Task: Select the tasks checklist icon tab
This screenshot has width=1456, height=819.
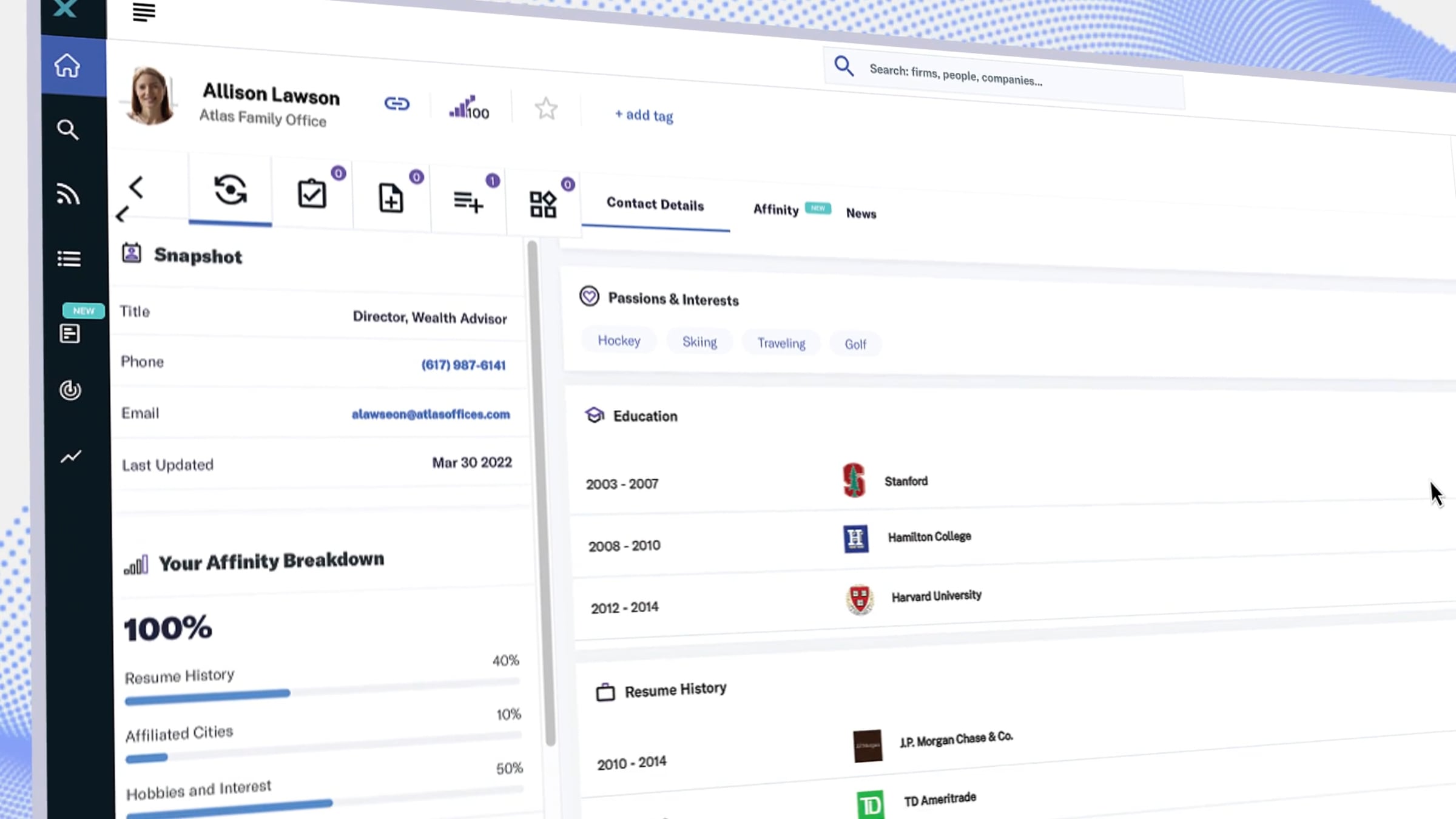Action: click(x=312, y=194)
